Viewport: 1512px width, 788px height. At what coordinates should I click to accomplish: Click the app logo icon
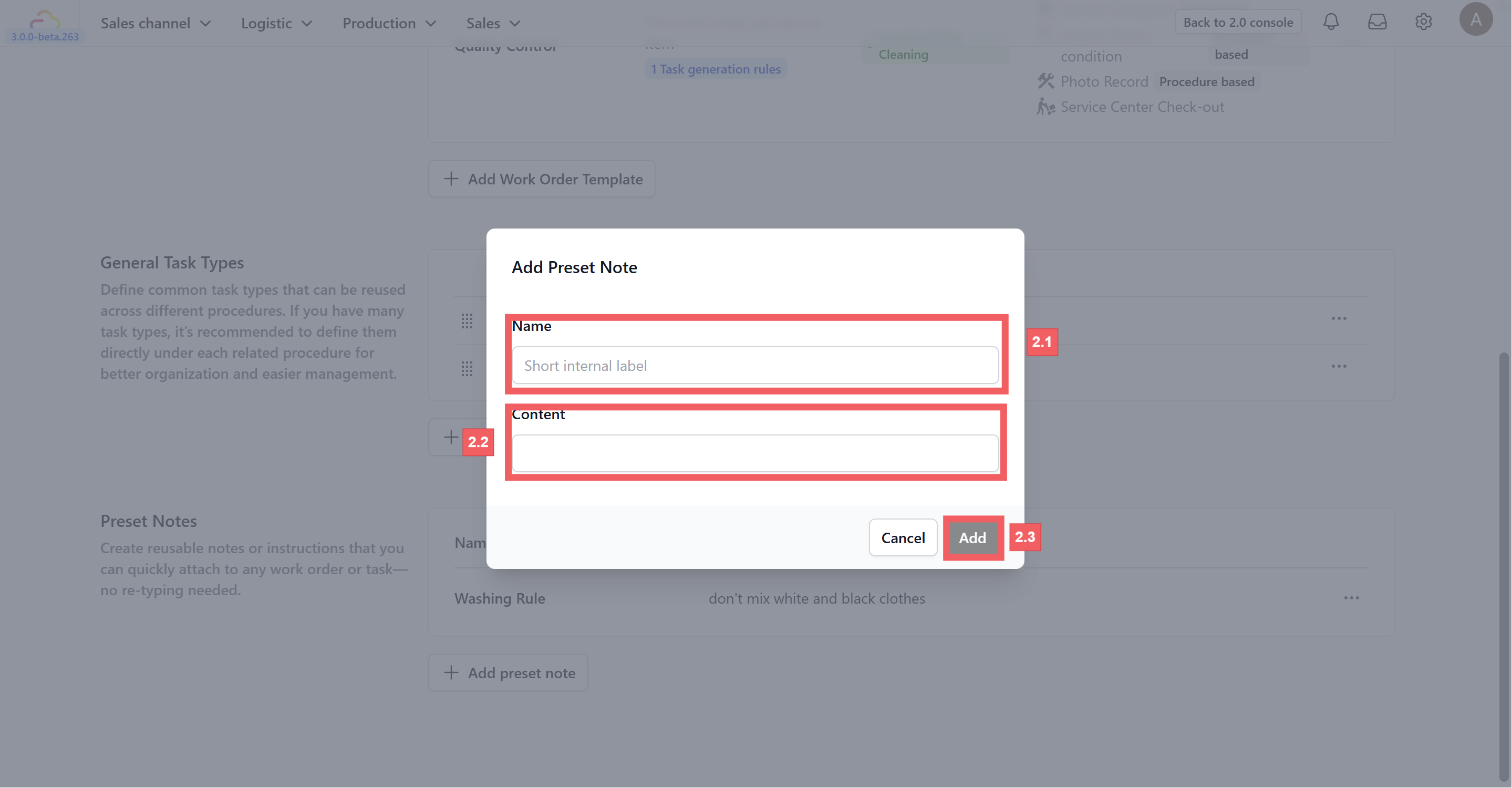pos(45,19)
